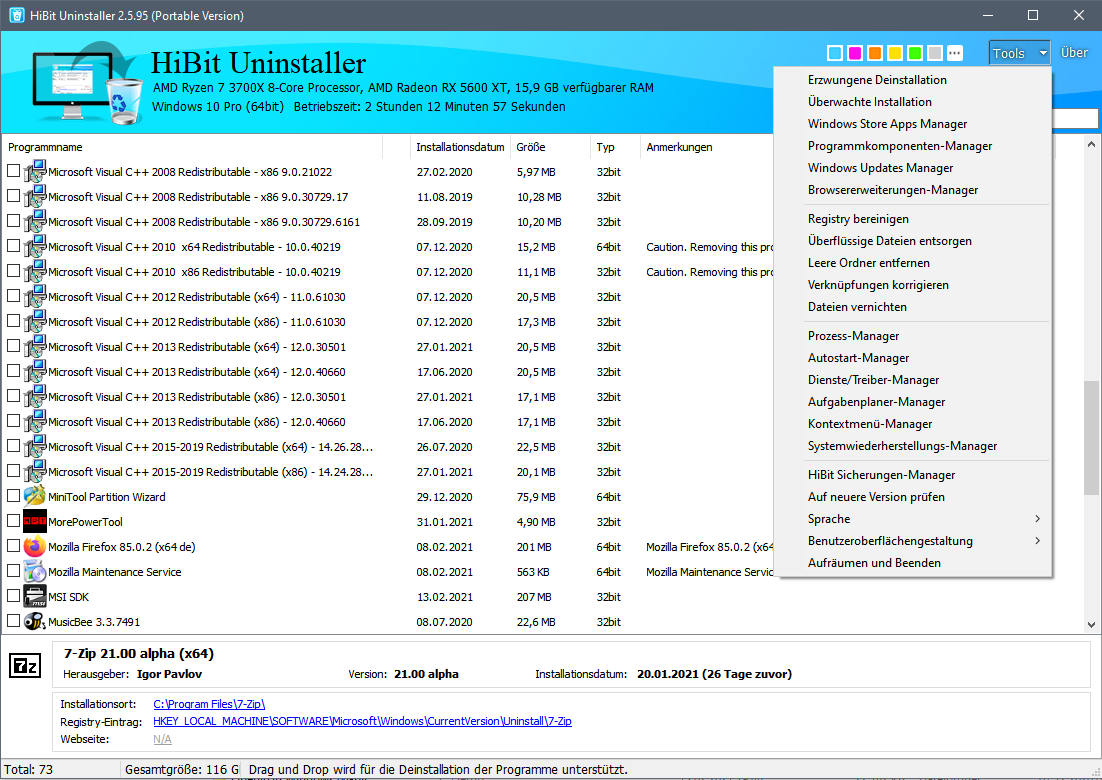The width and height of the screenshot is (1102, 780).
Task: Sort by the Größe column header
Action: click(x=550, y=147)
